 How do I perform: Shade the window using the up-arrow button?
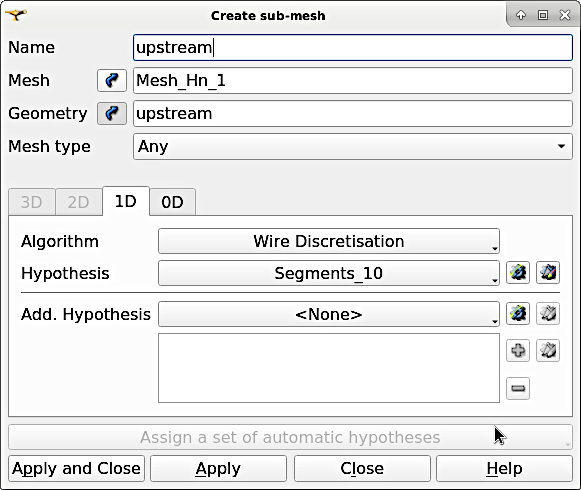(x=521, y=15)
